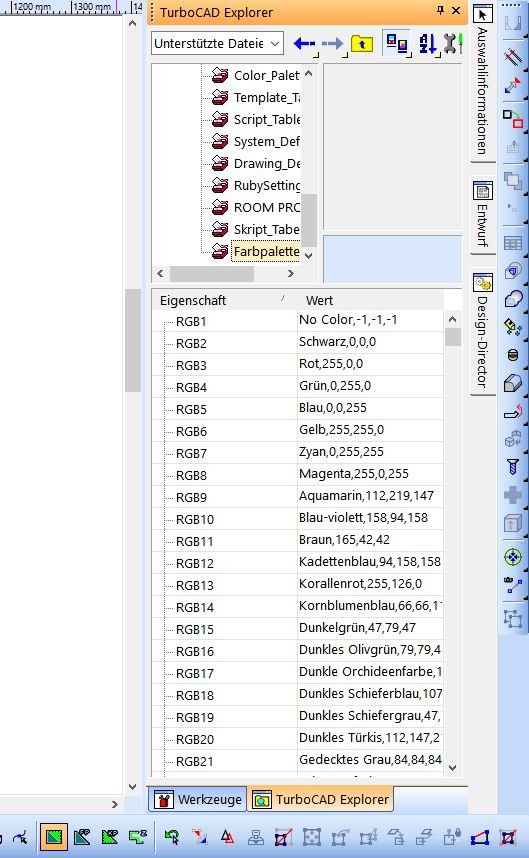Click the green triangle FP selection icon
This screenshot has height=858, width=529.
point(82,837)
